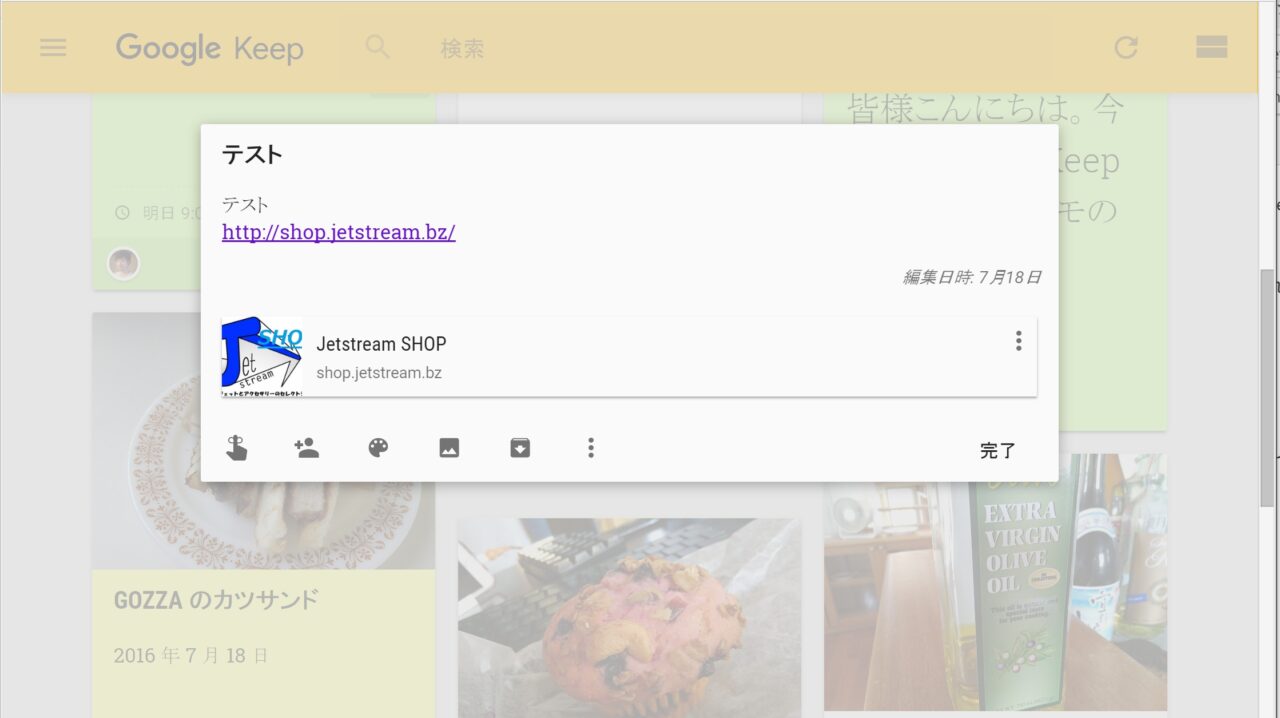This screenshot has height=718, width=1280.
Task: Archive the note with the archive icon
Action: click(520, 448)
